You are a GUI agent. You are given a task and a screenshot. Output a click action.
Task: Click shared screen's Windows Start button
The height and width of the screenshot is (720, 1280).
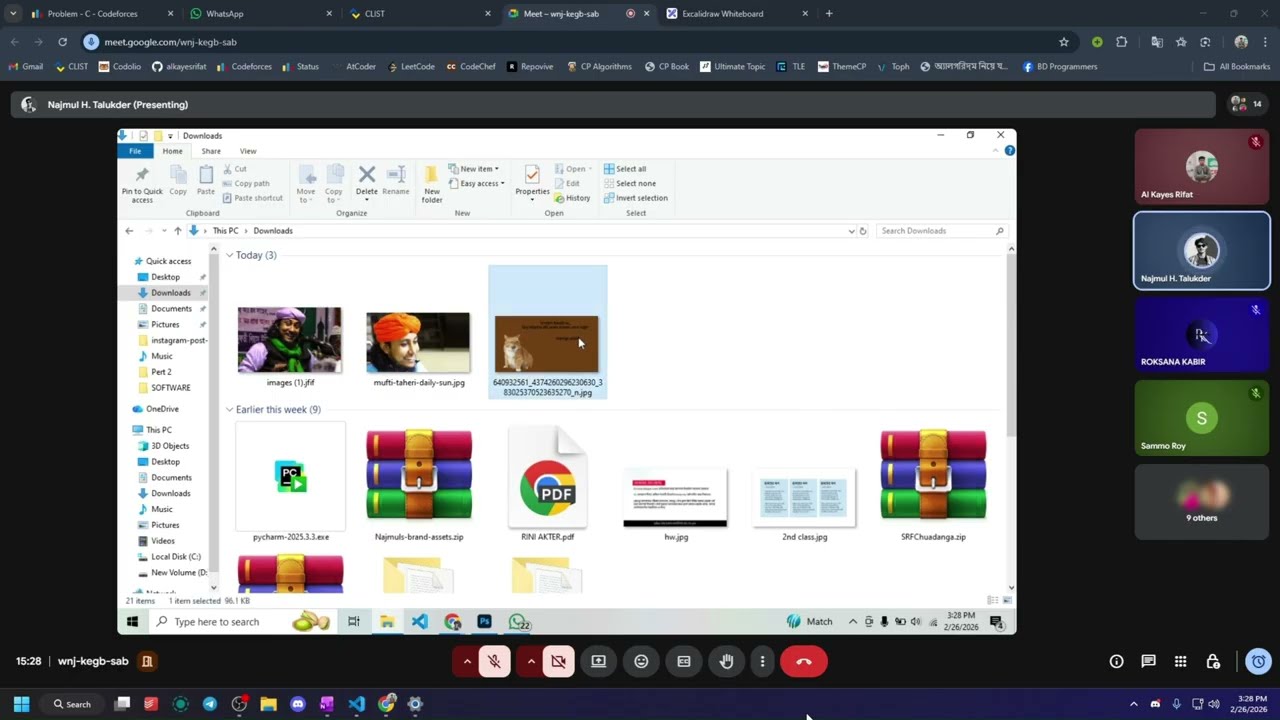pos(131,622)
